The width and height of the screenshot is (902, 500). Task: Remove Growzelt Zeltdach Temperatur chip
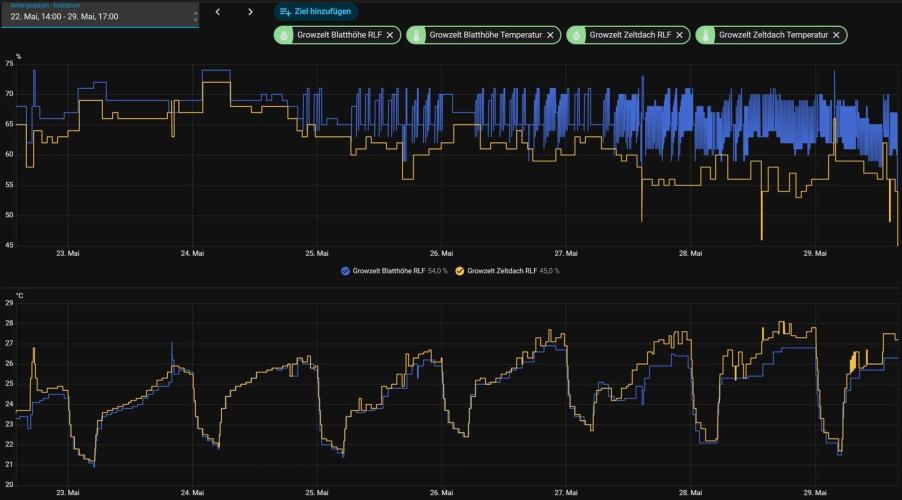pyautogui.click(x=836, y=35)
